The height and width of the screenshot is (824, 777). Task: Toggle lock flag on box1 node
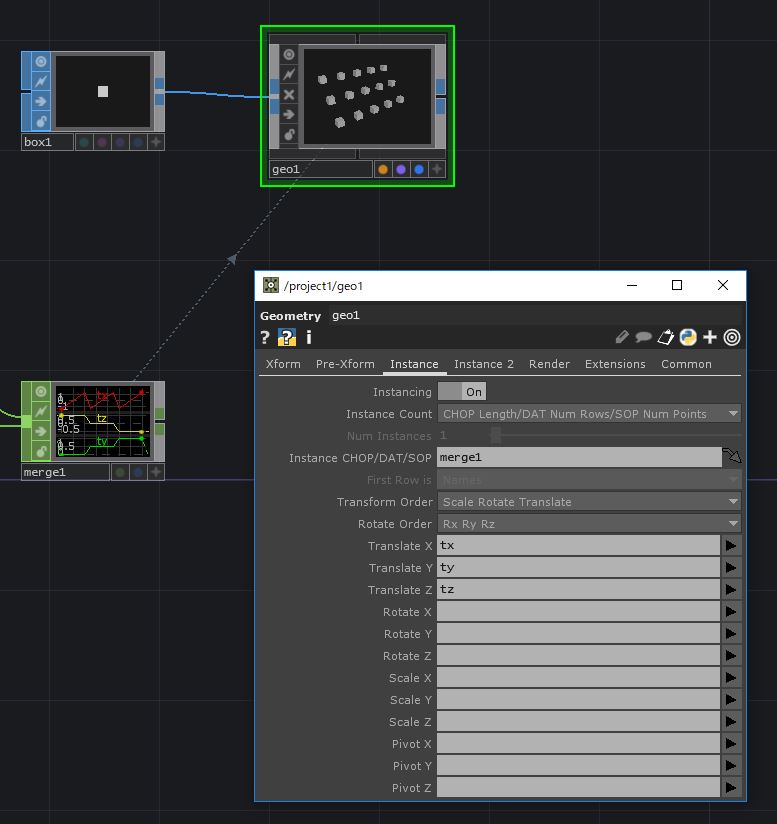41,121
